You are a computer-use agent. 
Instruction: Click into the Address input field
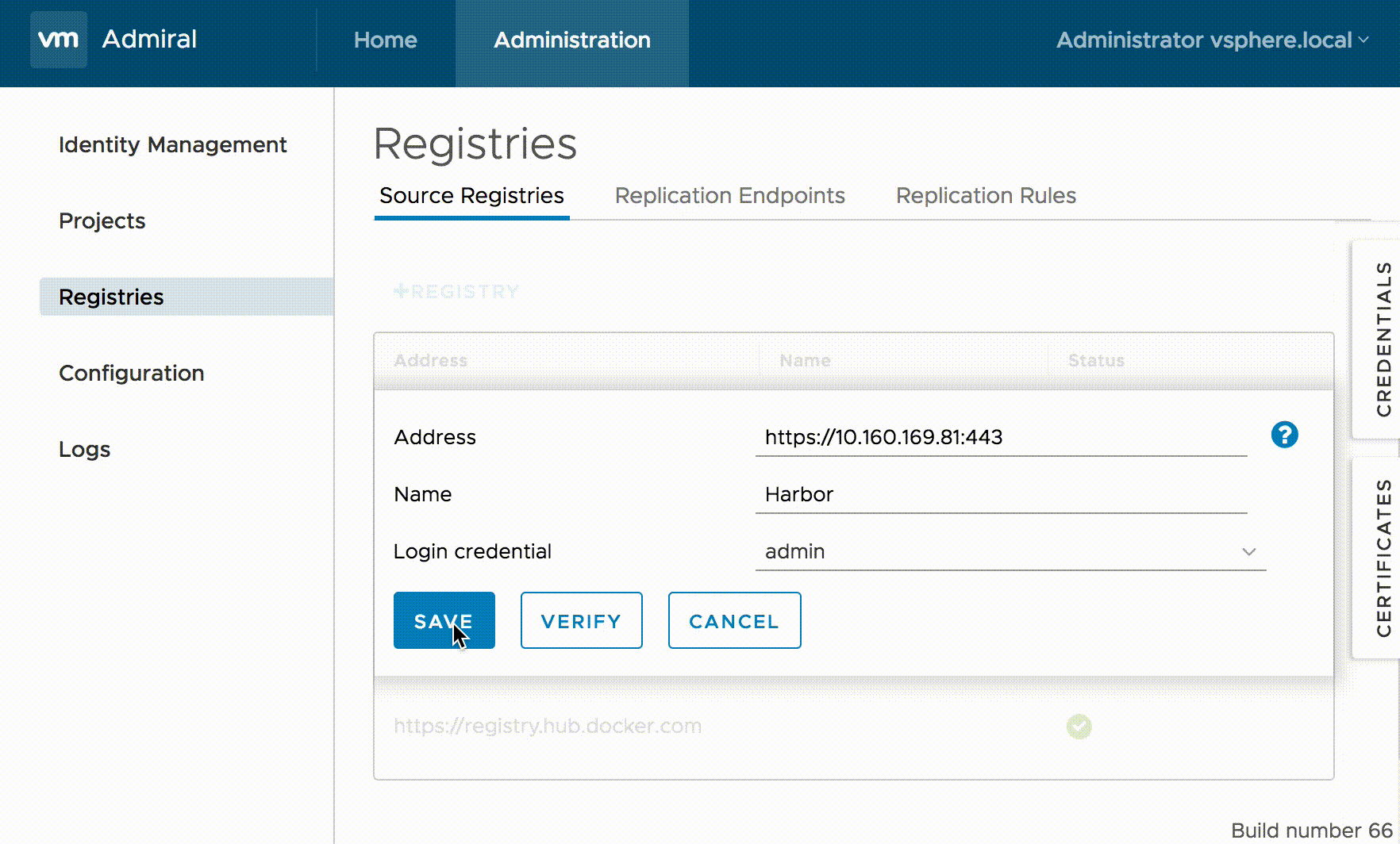click(x=1001, y=437)
